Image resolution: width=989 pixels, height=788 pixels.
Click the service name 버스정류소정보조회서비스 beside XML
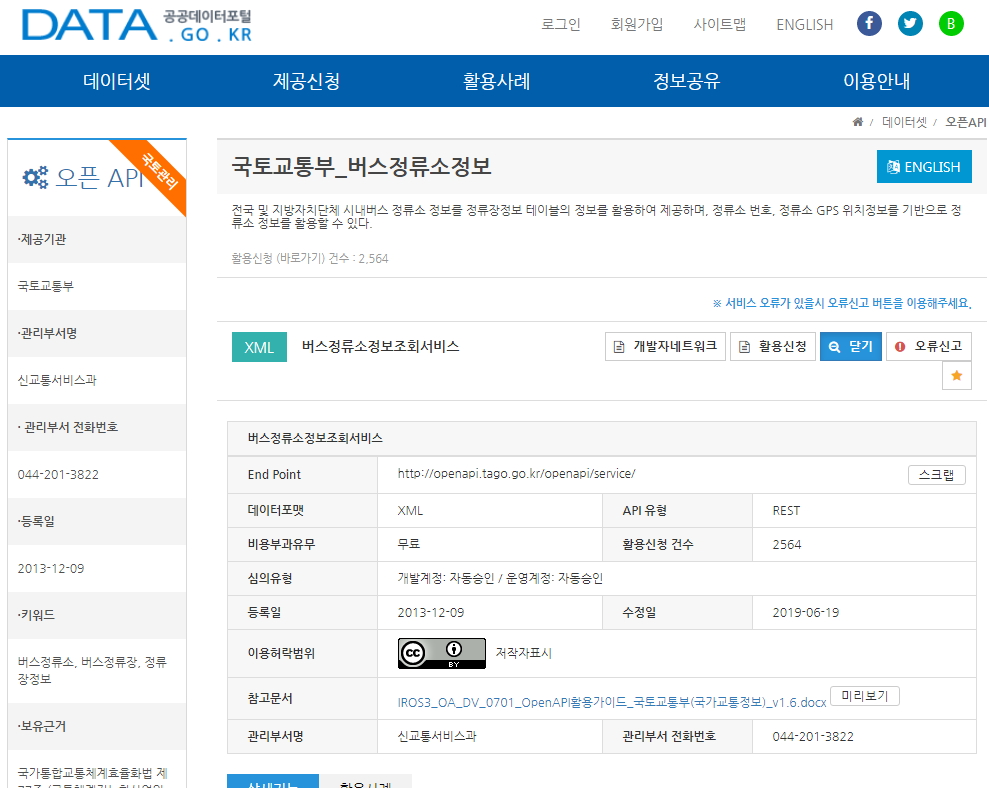(380, 346)
